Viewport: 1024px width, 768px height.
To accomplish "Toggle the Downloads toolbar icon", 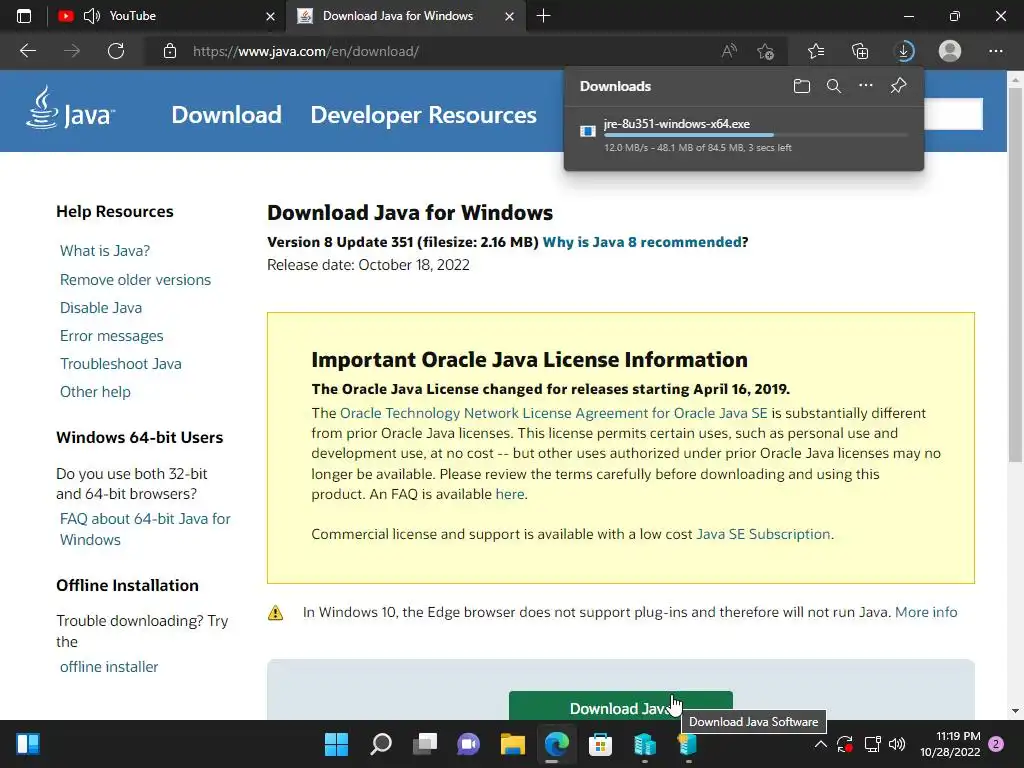I will coord(904,51).
